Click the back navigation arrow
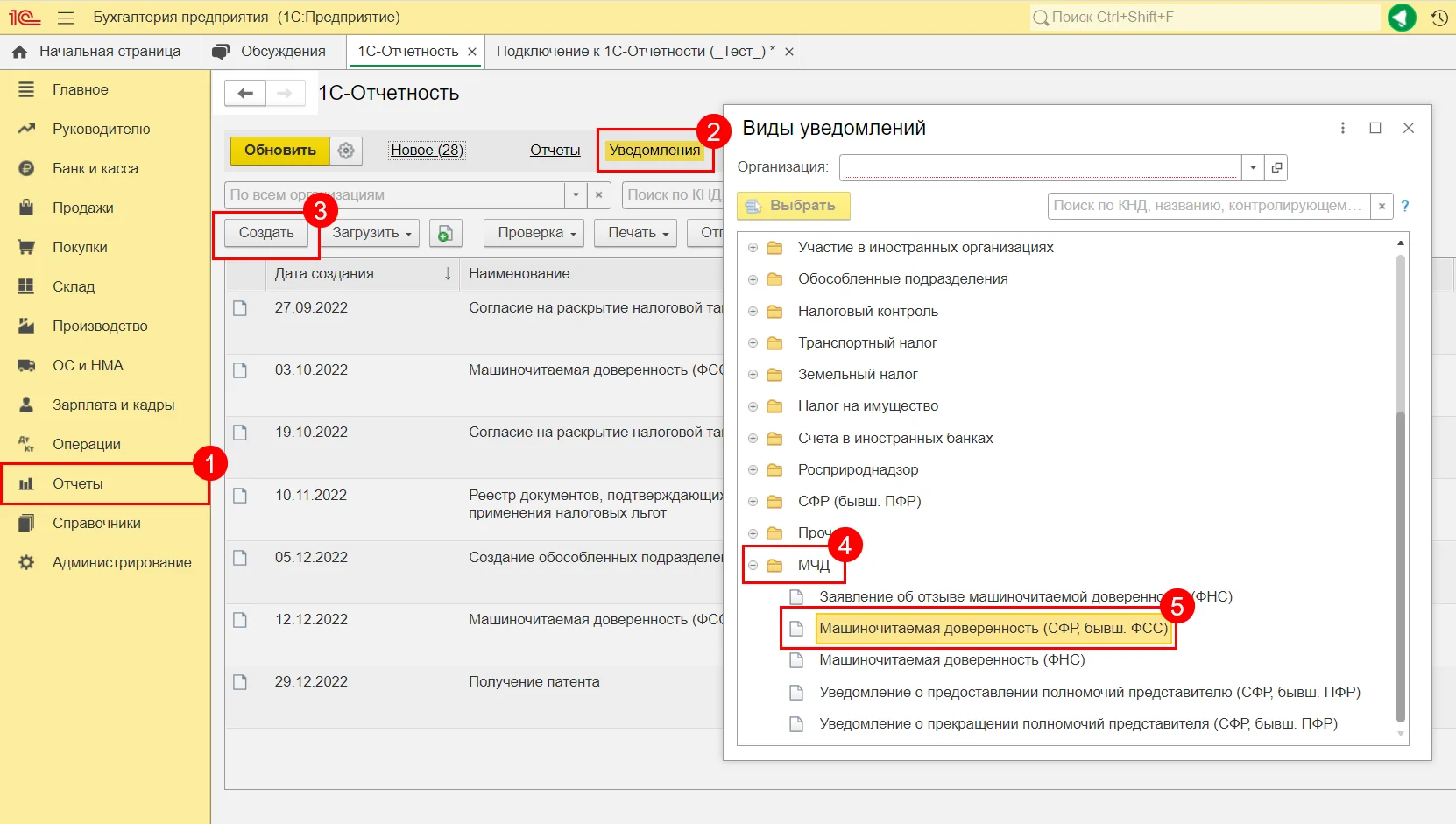The width and height of the screenshot is (1456, 824). click(245, 93)
